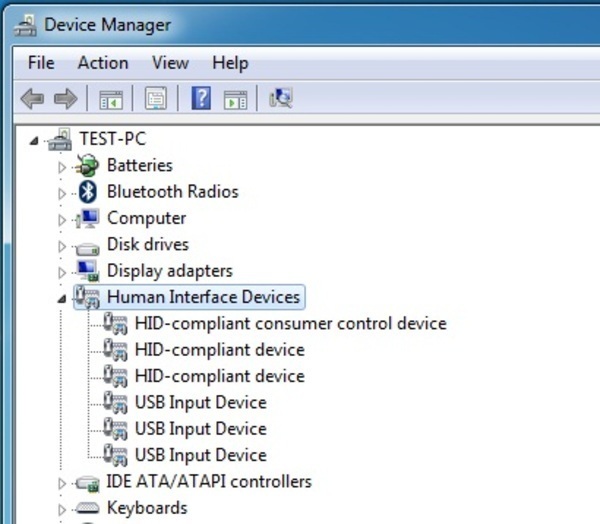The image size is (600, 524).
Task: Collapse the Human Interface Devices category
Action: coord(62,298)
